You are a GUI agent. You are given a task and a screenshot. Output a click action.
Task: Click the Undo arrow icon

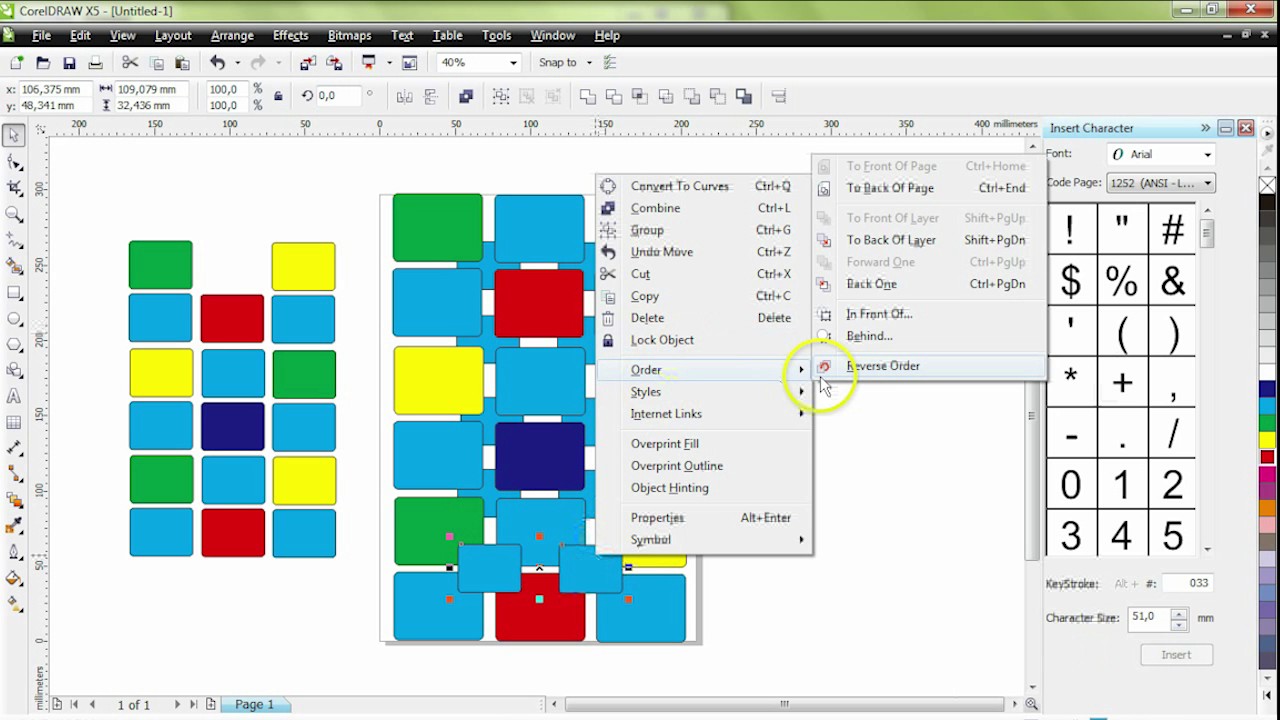click(x=217, y=63)
